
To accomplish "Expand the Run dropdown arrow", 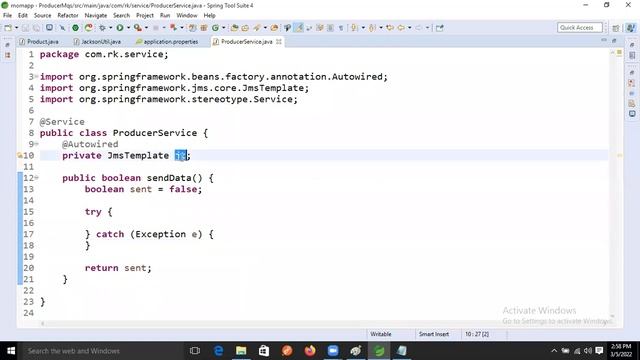I will (x=128, y=28).
